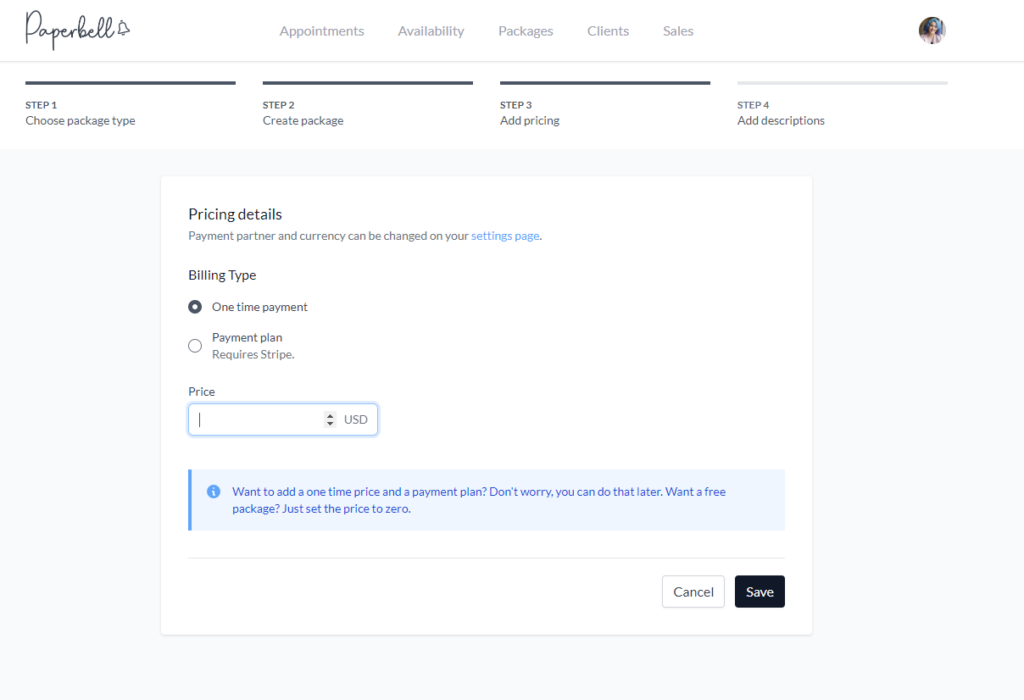The image size is (1024, 700).
Task: Click the blue info icon in notice
Action: click(214, 492)
